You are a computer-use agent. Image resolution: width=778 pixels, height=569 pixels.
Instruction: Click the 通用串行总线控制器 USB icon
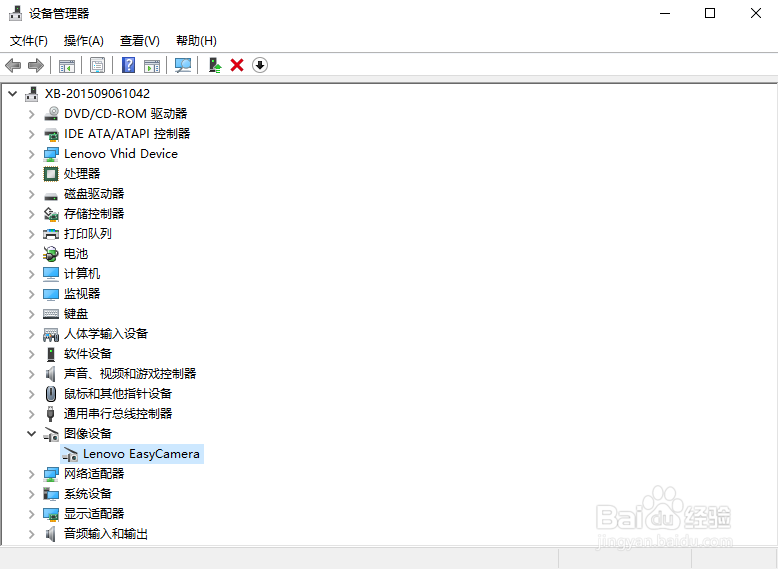(x=51, y=414)
